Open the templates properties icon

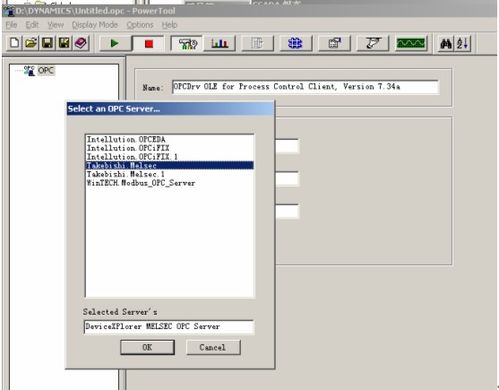point(334,43)
